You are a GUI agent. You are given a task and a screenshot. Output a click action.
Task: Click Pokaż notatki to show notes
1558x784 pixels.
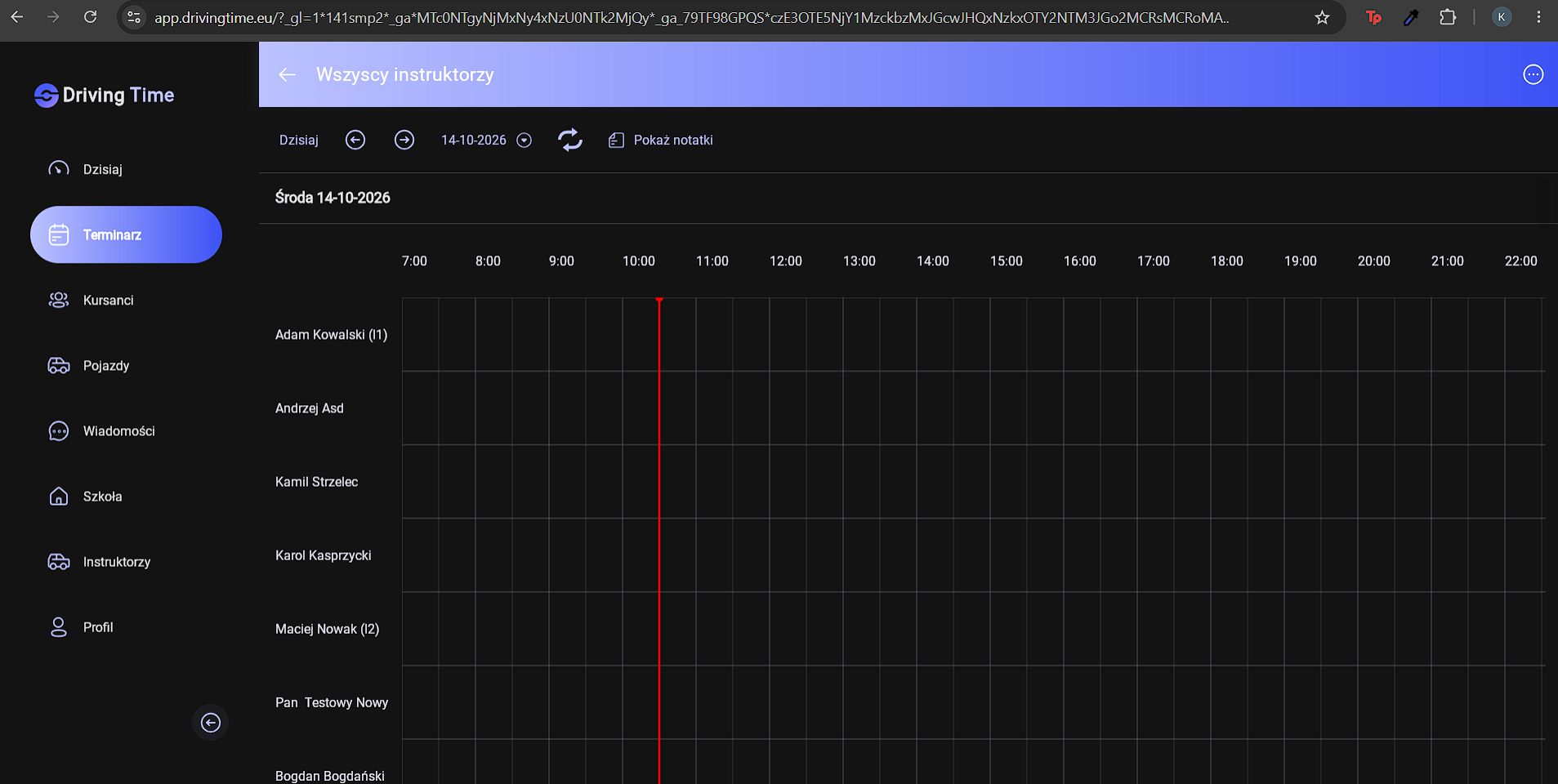point(673,140)
